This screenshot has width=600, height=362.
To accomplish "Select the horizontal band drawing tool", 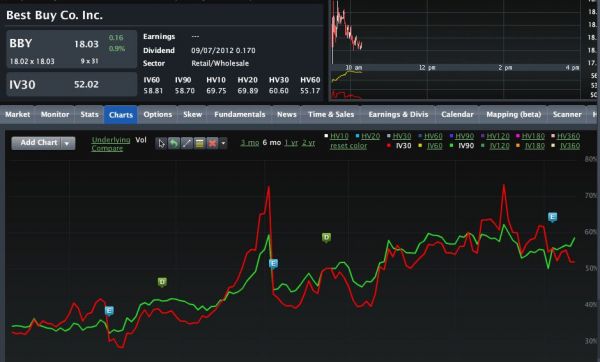I will tap(199, 143).
